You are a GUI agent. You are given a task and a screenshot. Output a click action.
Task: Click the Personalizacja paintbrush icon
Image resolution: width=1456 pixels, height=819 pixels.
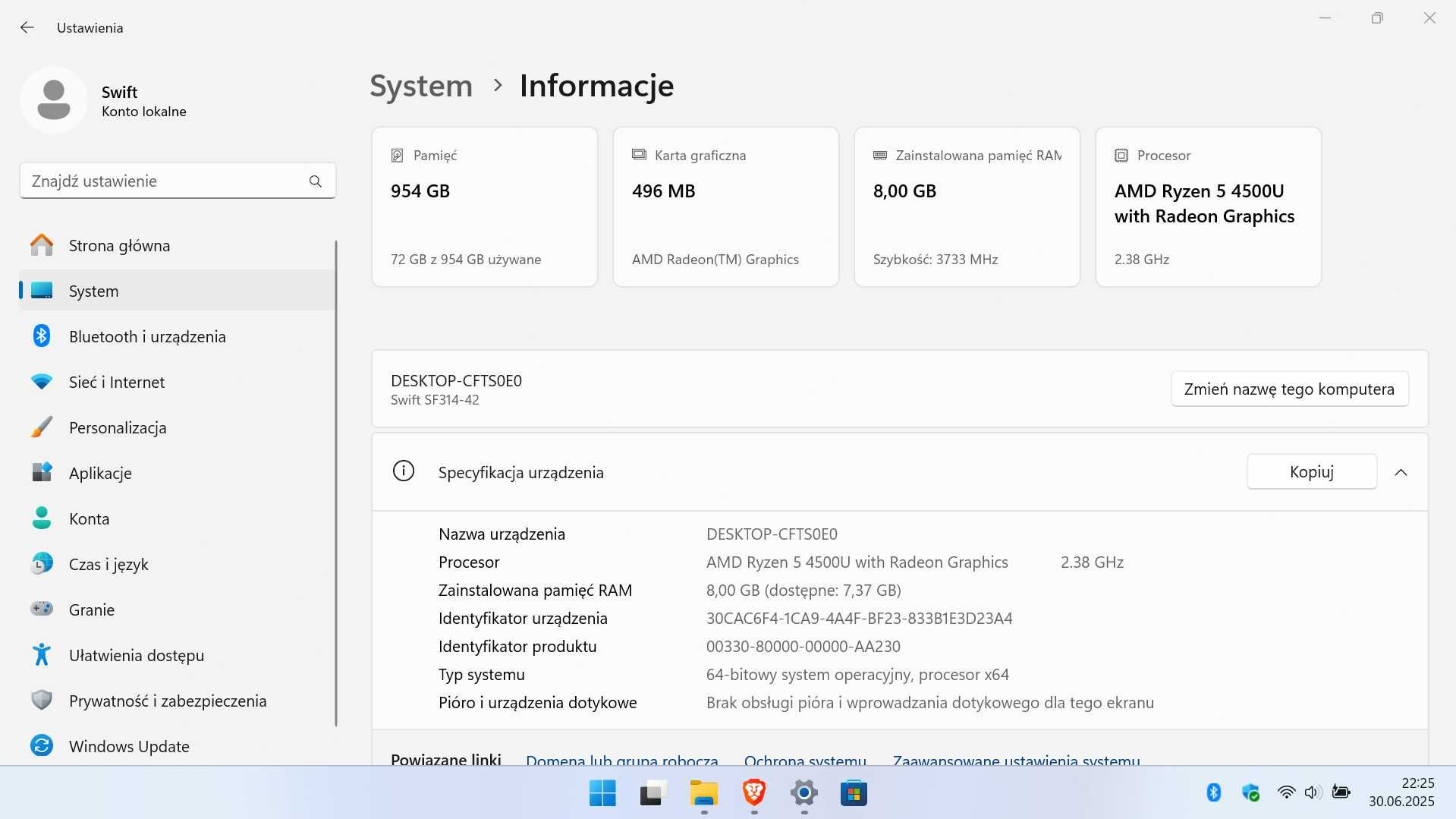pyautogui.click(x=42, y=427)
